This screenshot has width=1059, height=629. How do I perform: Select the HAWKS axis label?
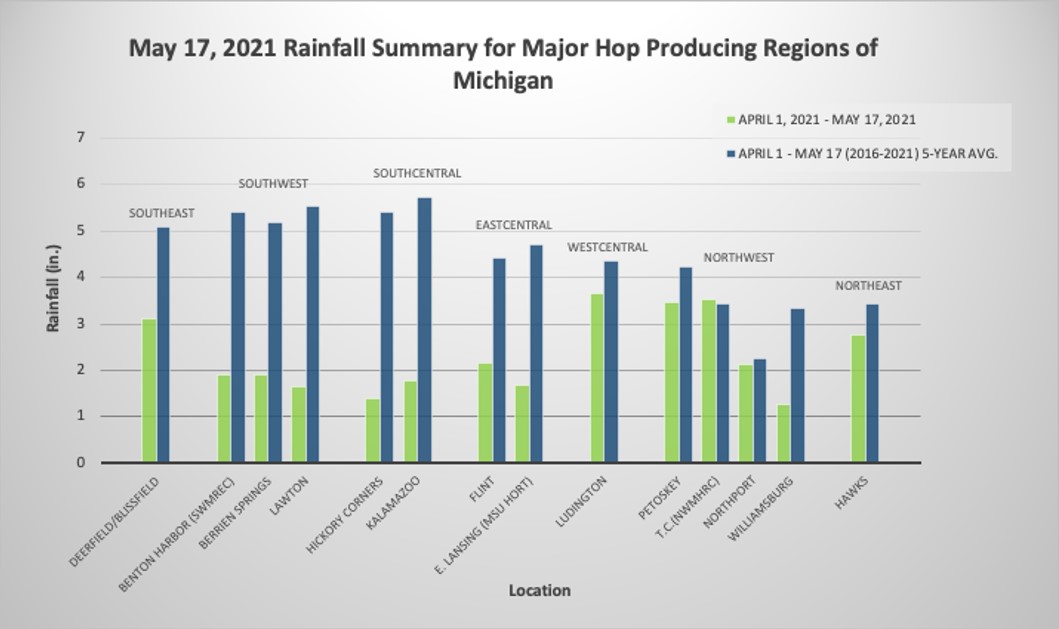(x=851, y=493)
